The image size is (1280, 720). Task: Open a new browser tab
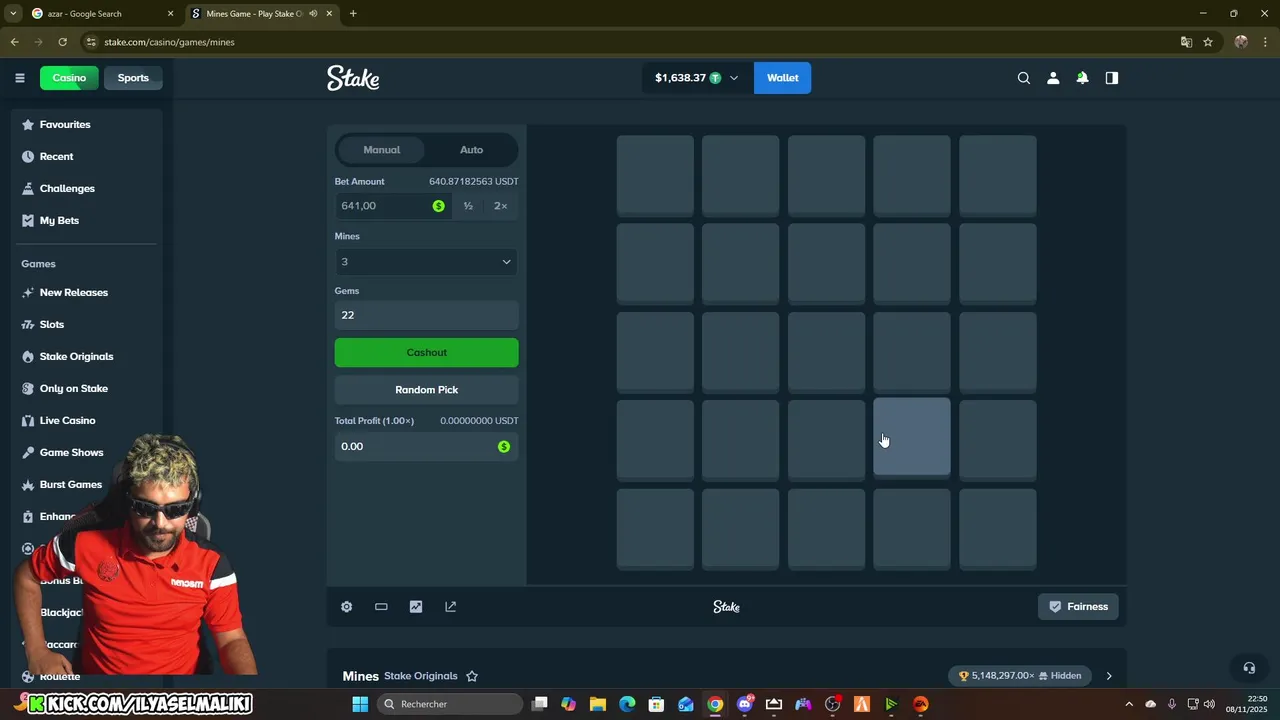(353, 14)
